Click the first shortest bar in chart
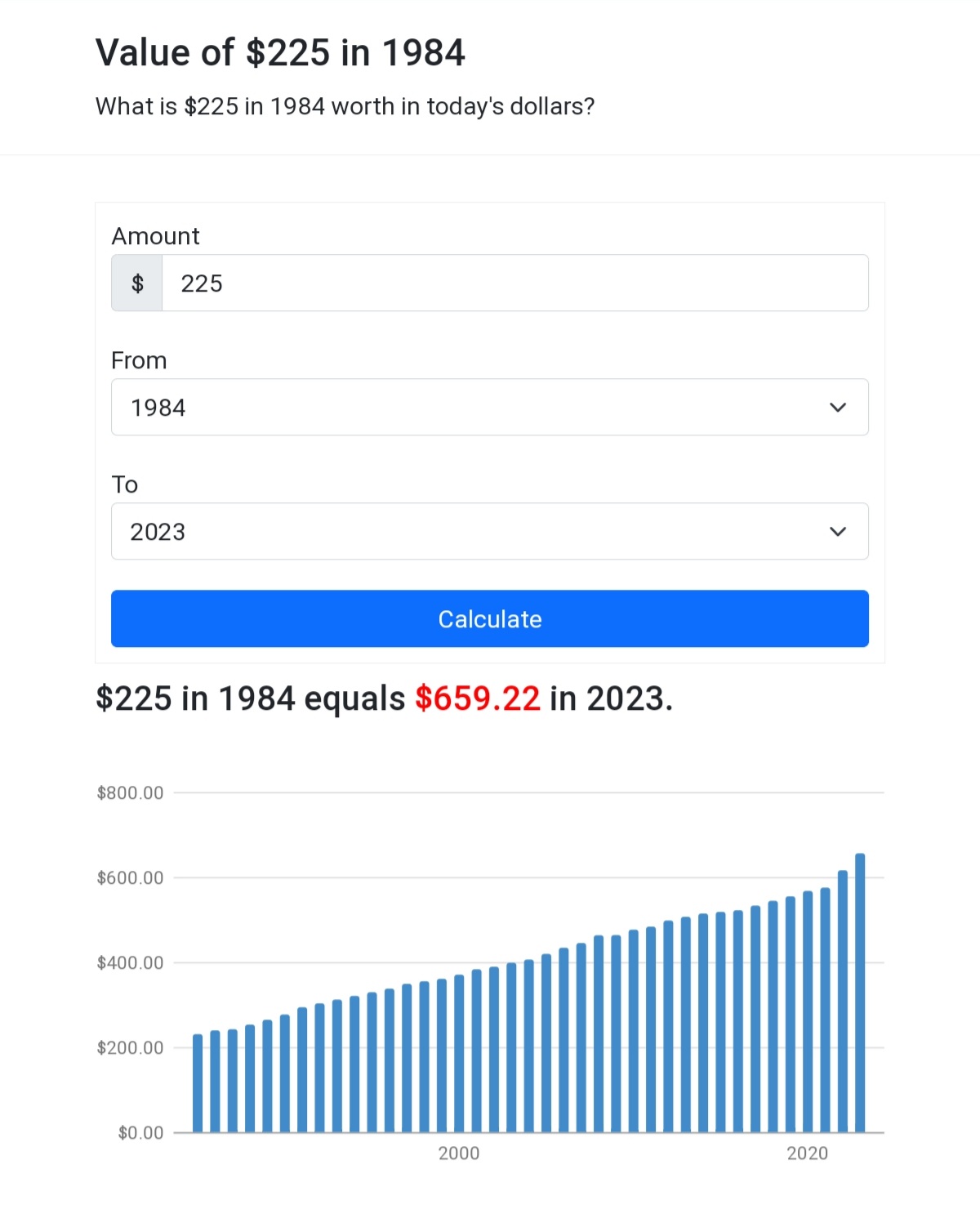 tap(198, 1083)
